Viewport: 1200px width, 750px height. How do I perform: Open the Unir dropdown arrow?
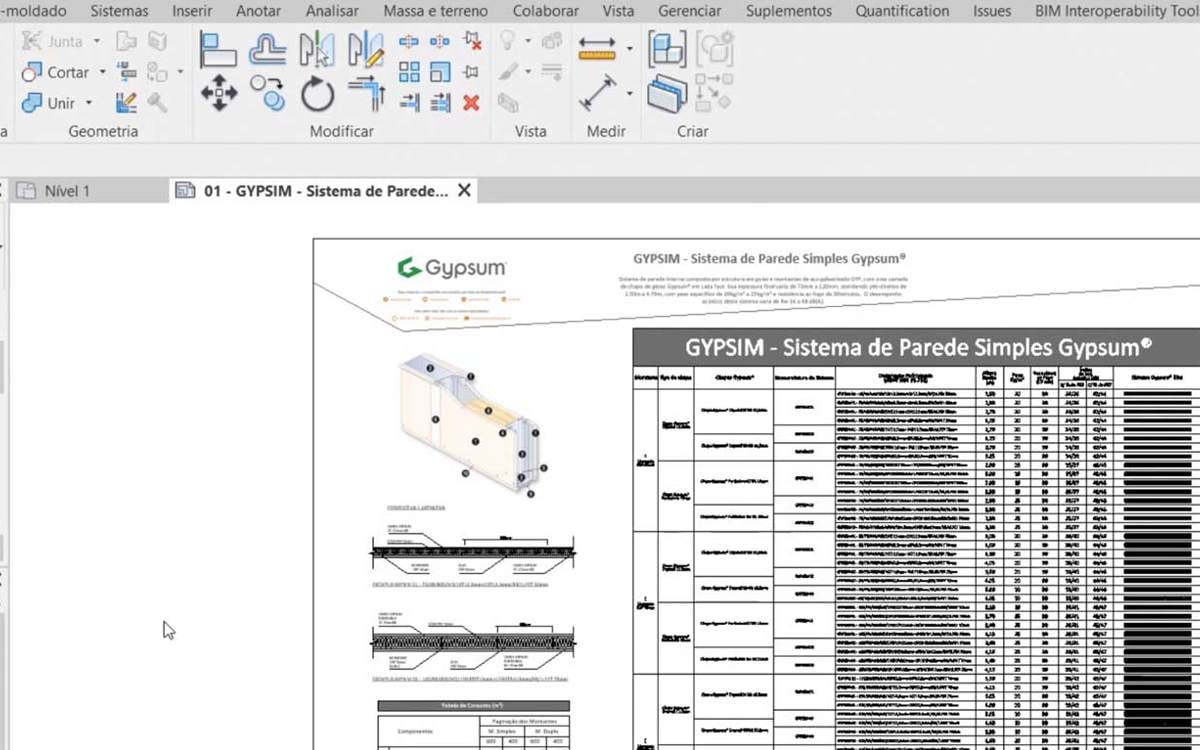[x=89, y=103]
